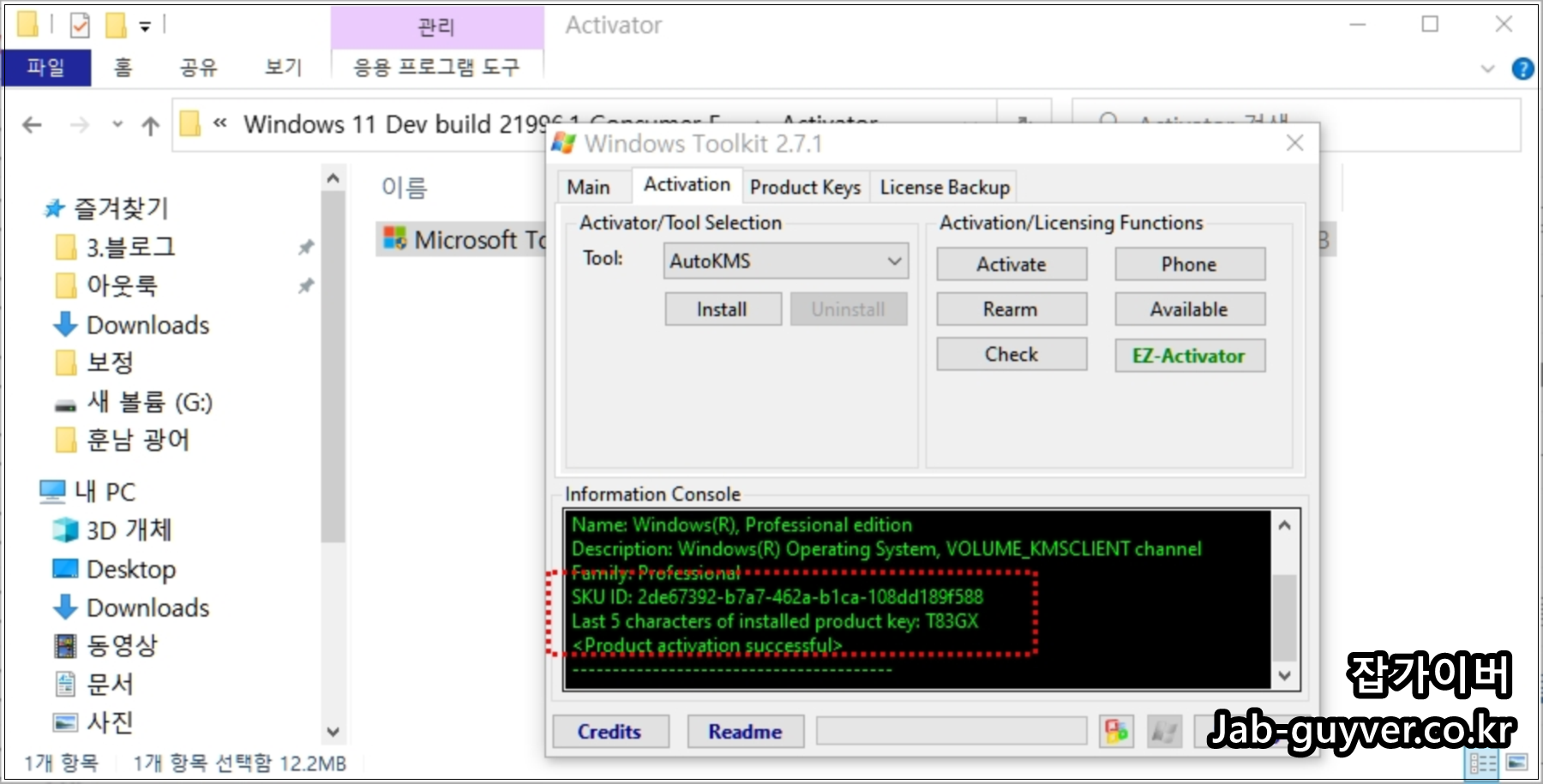The height and width of the screenshot is (784, 1543).
Task: Click the properties quick access toolbar icon
Action: (x=80, y=26)
